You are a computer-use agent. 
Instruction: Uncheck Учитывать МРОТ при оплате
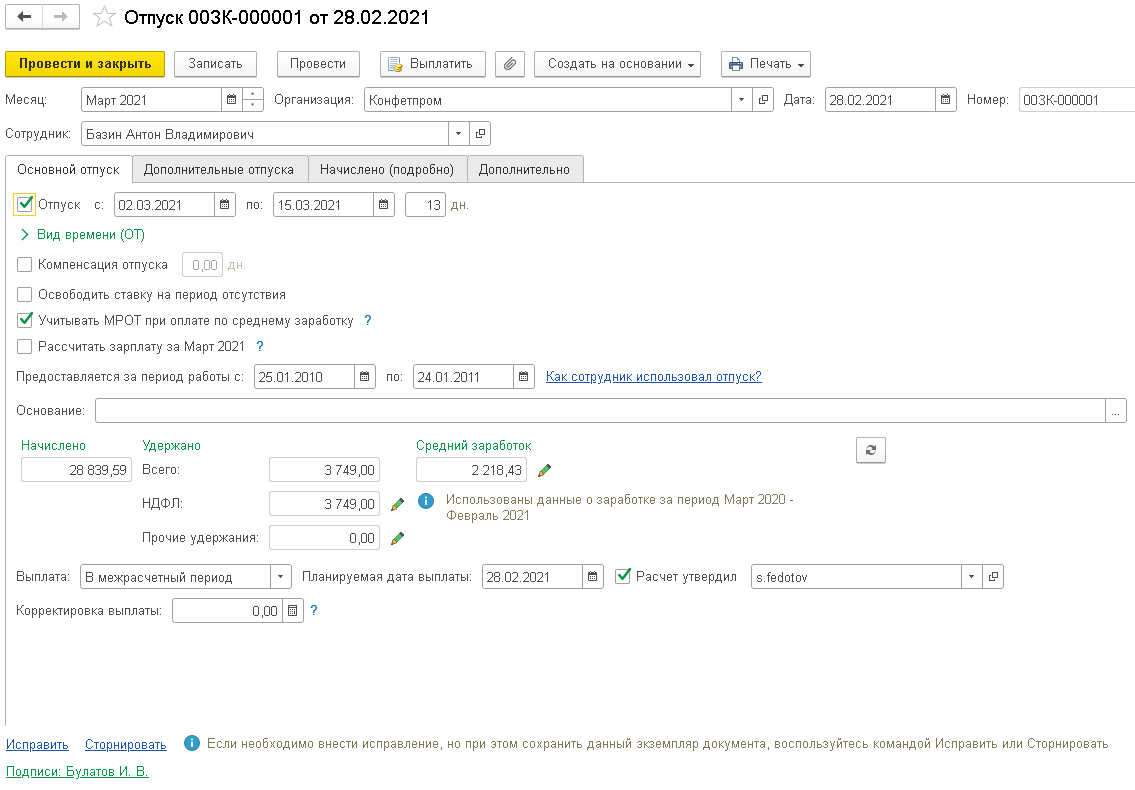point(25,321)
